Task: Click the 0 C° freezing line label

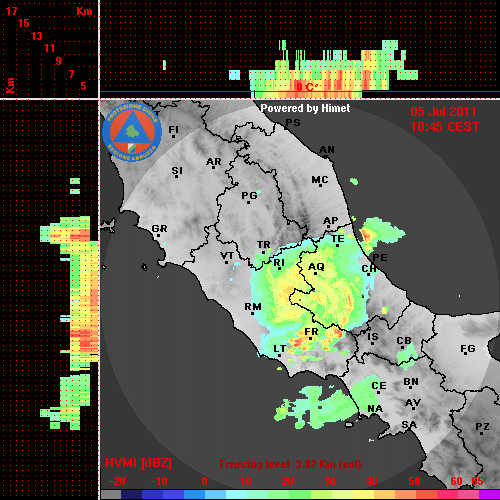Action: pyautogui.click(x=307, y=87)
